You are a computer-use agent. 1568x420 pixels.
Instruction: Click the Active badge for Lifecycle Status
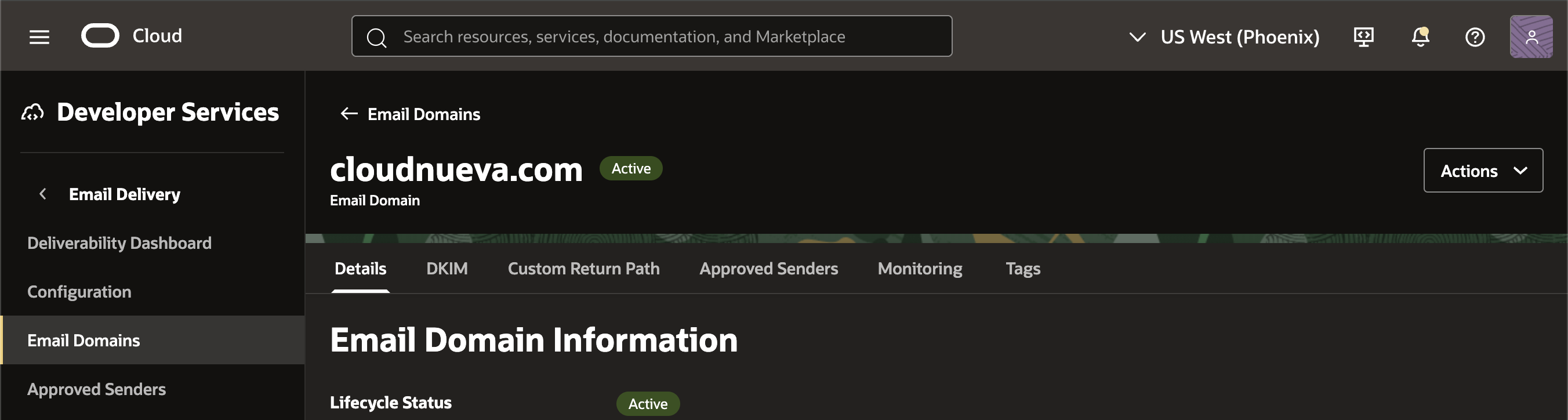tap(648, 404)
